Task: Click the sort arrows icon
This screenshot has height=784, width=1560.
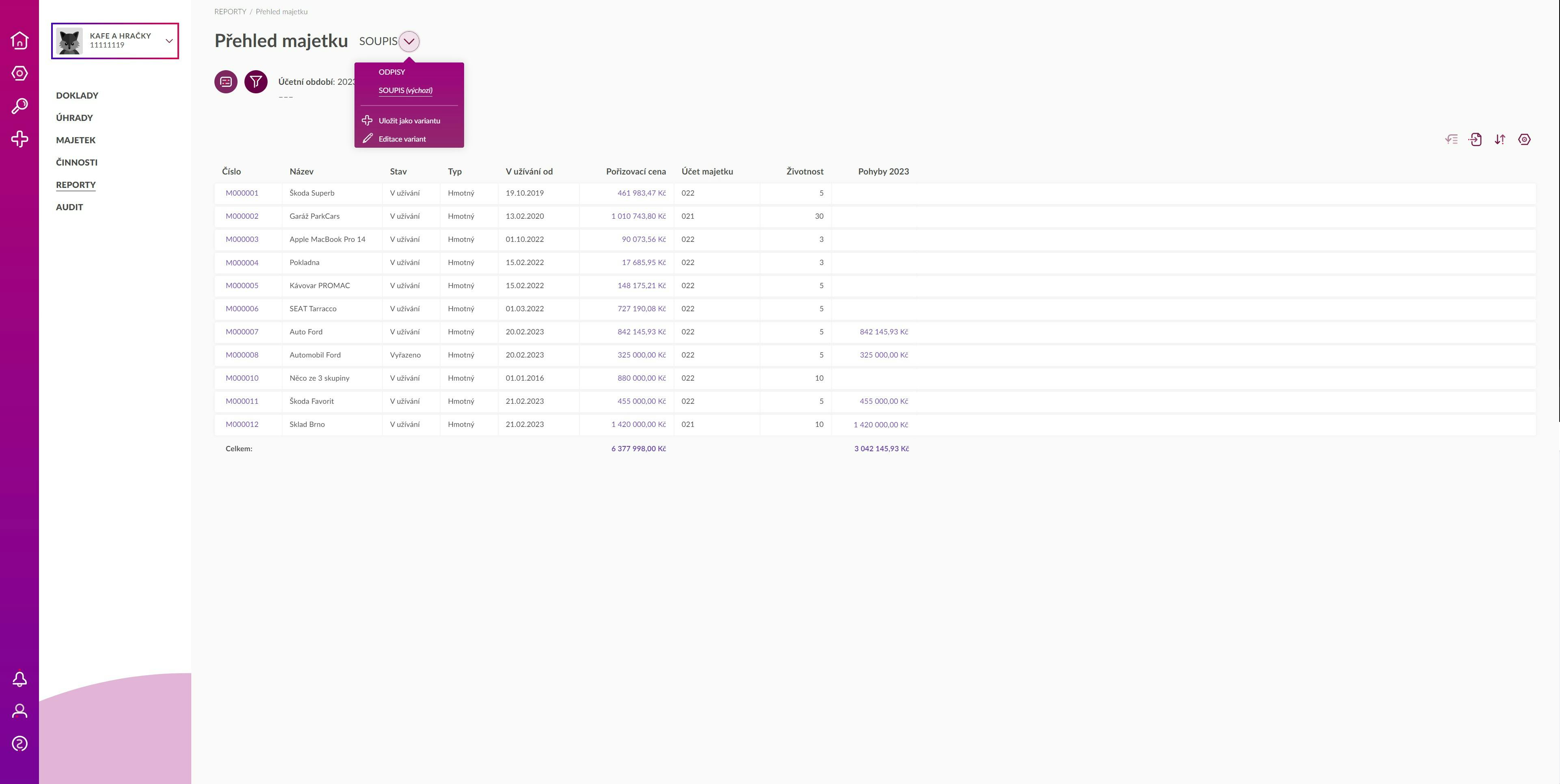Action: pos(1500,139)
